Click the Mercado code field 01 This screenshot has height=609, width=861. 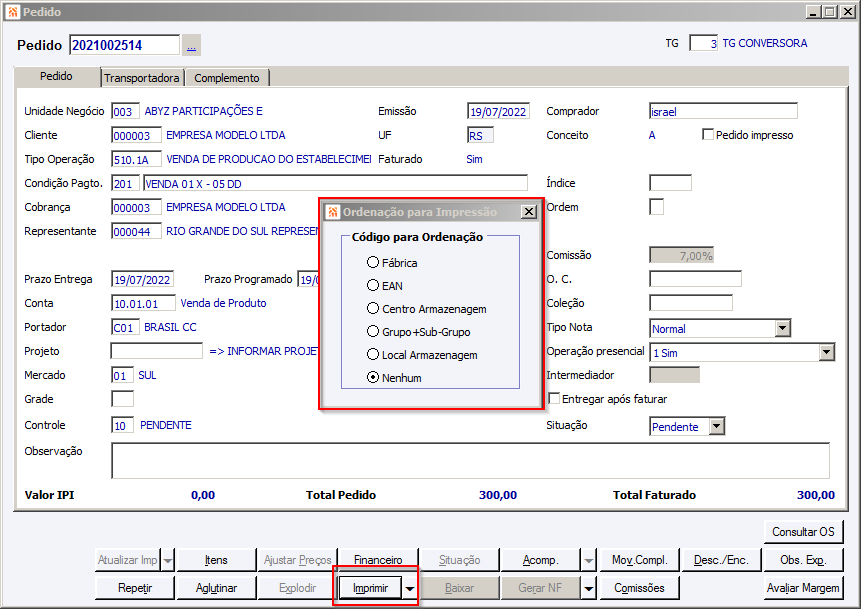pyautogui.click(x=122, y=375)
